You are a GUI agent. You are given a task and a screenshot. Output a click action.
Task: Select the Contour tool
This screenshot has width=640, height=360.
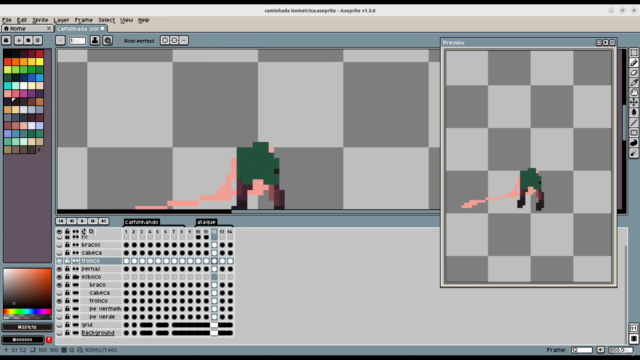pyautogui.click(x=633, y=142)
